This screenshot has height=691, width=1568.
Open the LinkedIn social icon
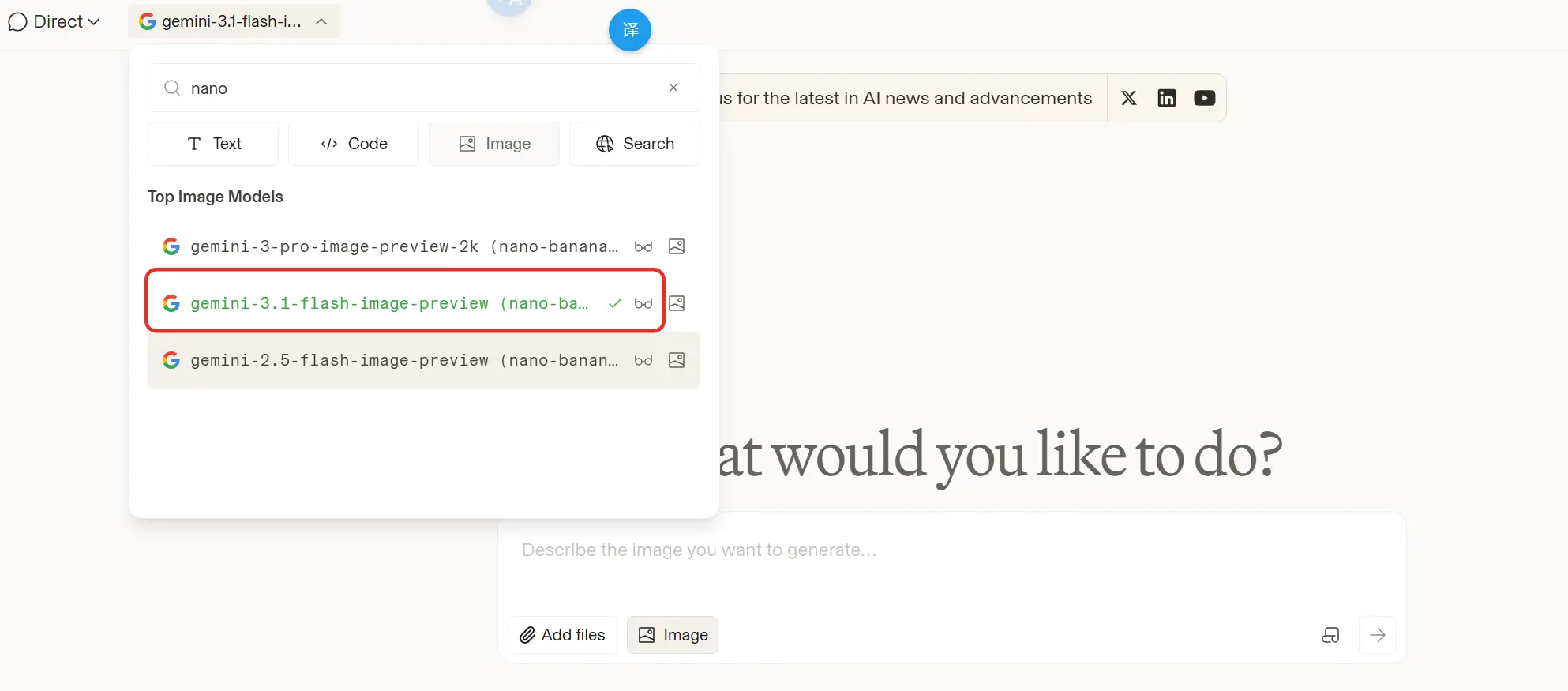point(1166,98)
